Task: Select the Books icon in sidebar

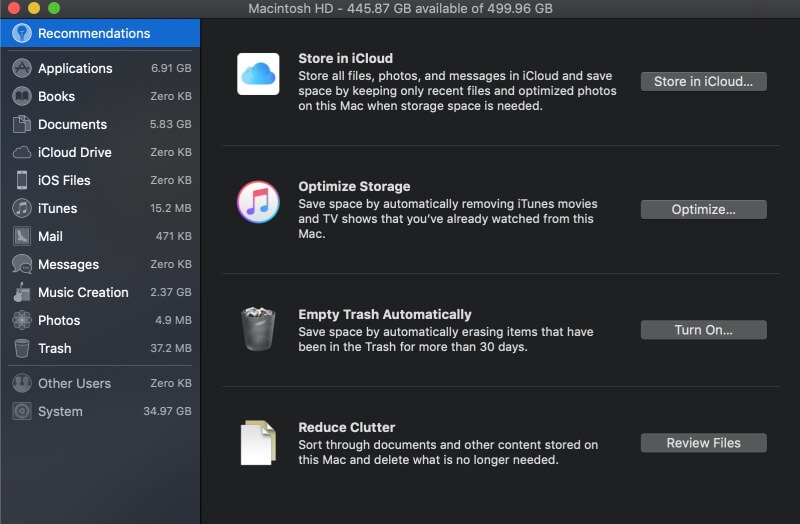Action: [x=21, y=96]
